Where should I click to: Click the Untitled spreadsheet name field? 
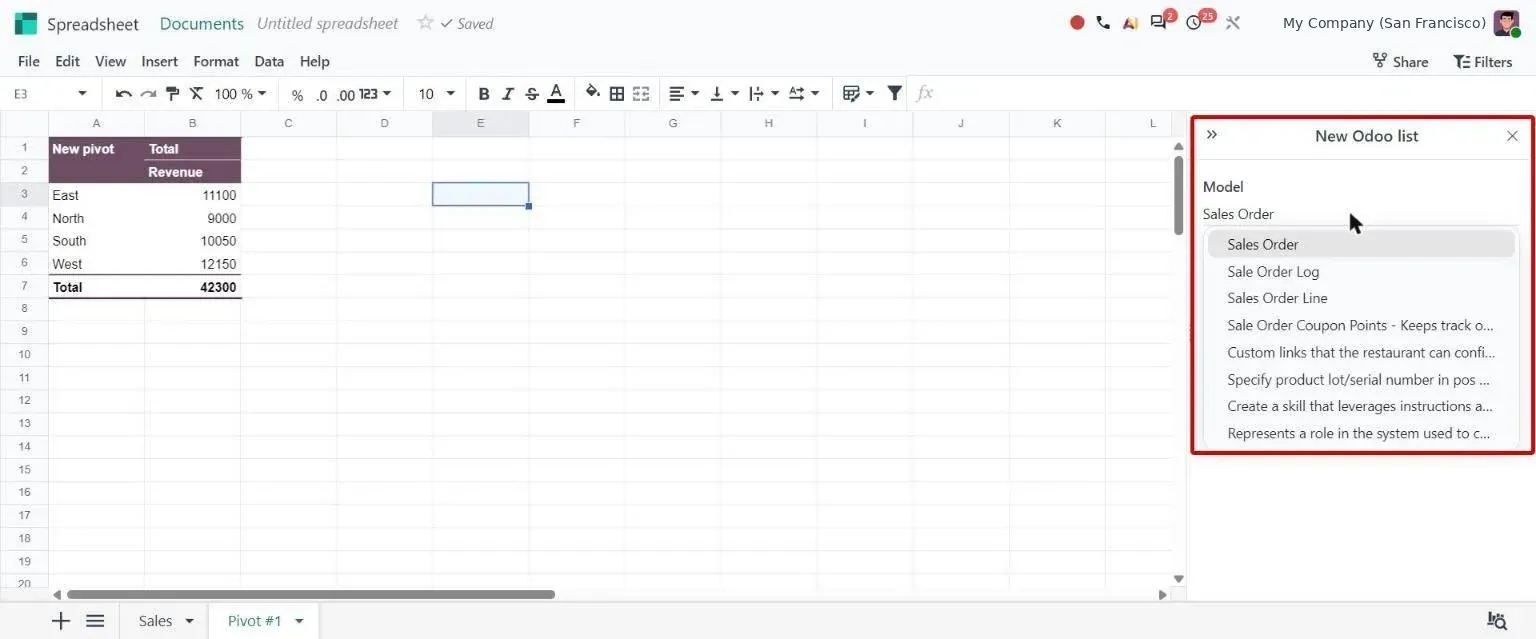click(x=328, y=23)
